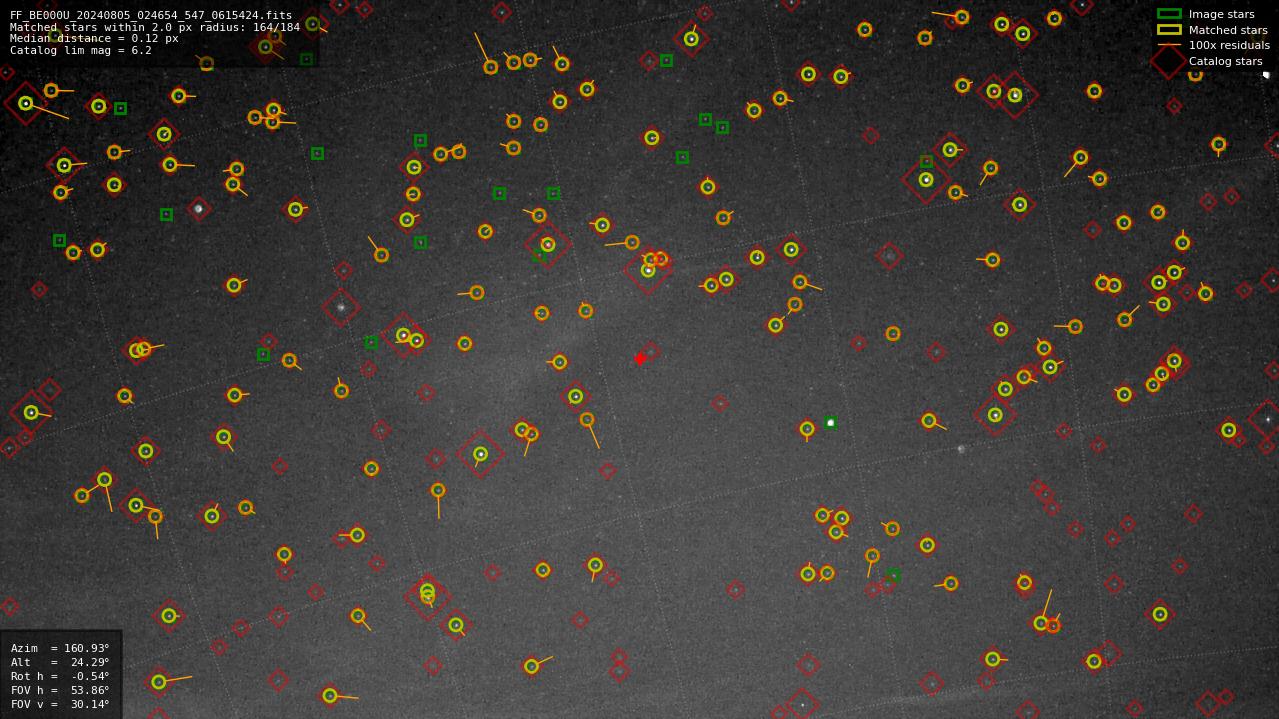Viewport: 1279px width, 719px height.
Task: Click the red Catalog stars legend diamond
Action: (x=1169, y=61)
